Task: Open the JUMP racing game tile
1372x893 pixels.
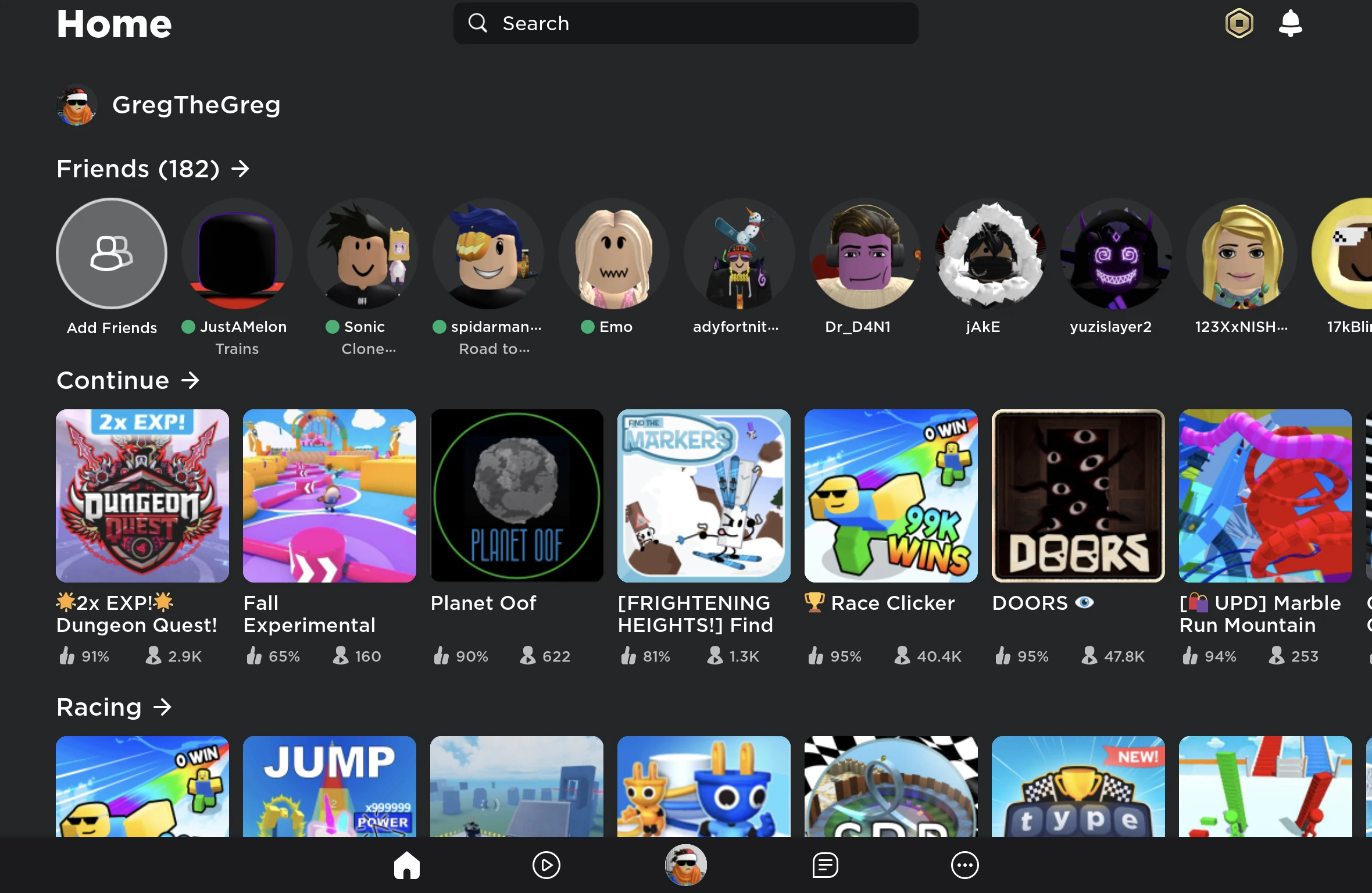Action: click(x=329, y=786)
